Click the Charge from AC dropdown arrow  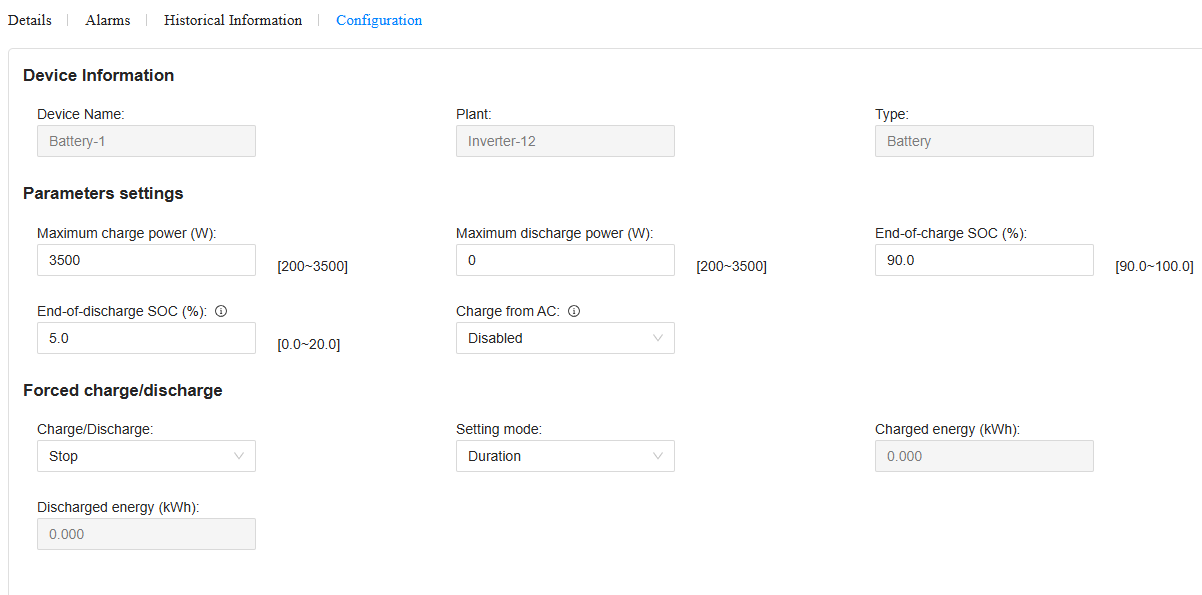click(x=658, y=338)
